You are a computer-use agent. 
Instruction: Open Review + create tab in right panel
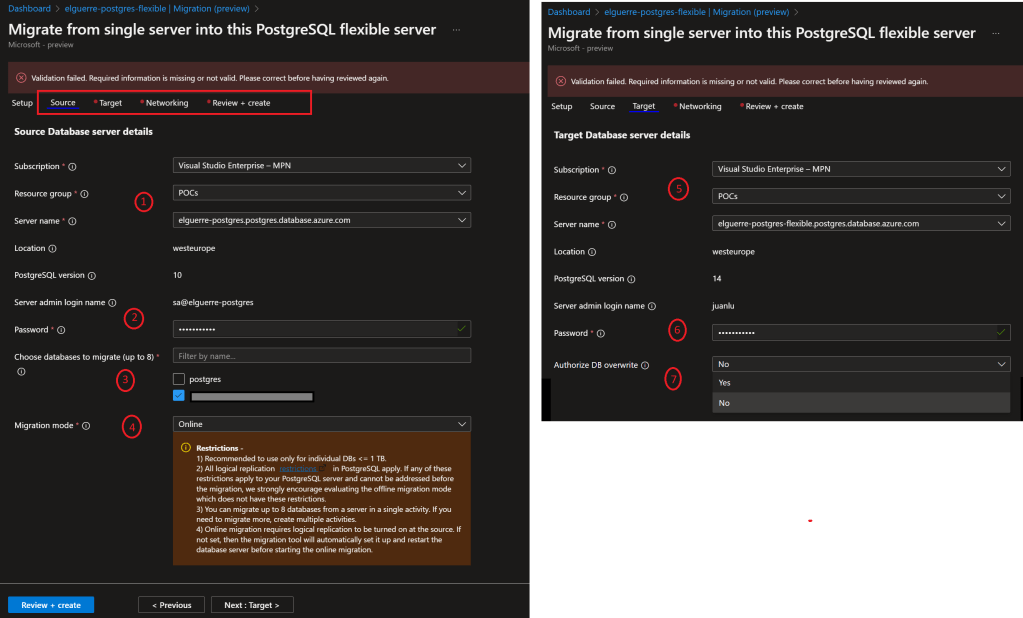tap(774, 106)
